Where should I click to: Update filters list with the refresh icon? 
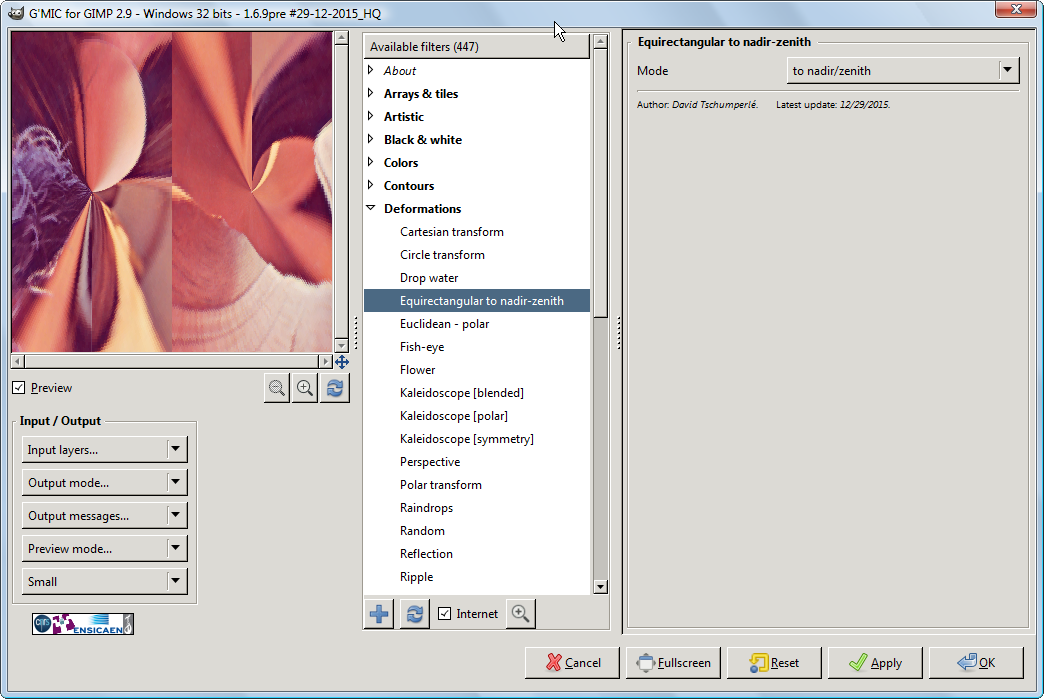414,614
